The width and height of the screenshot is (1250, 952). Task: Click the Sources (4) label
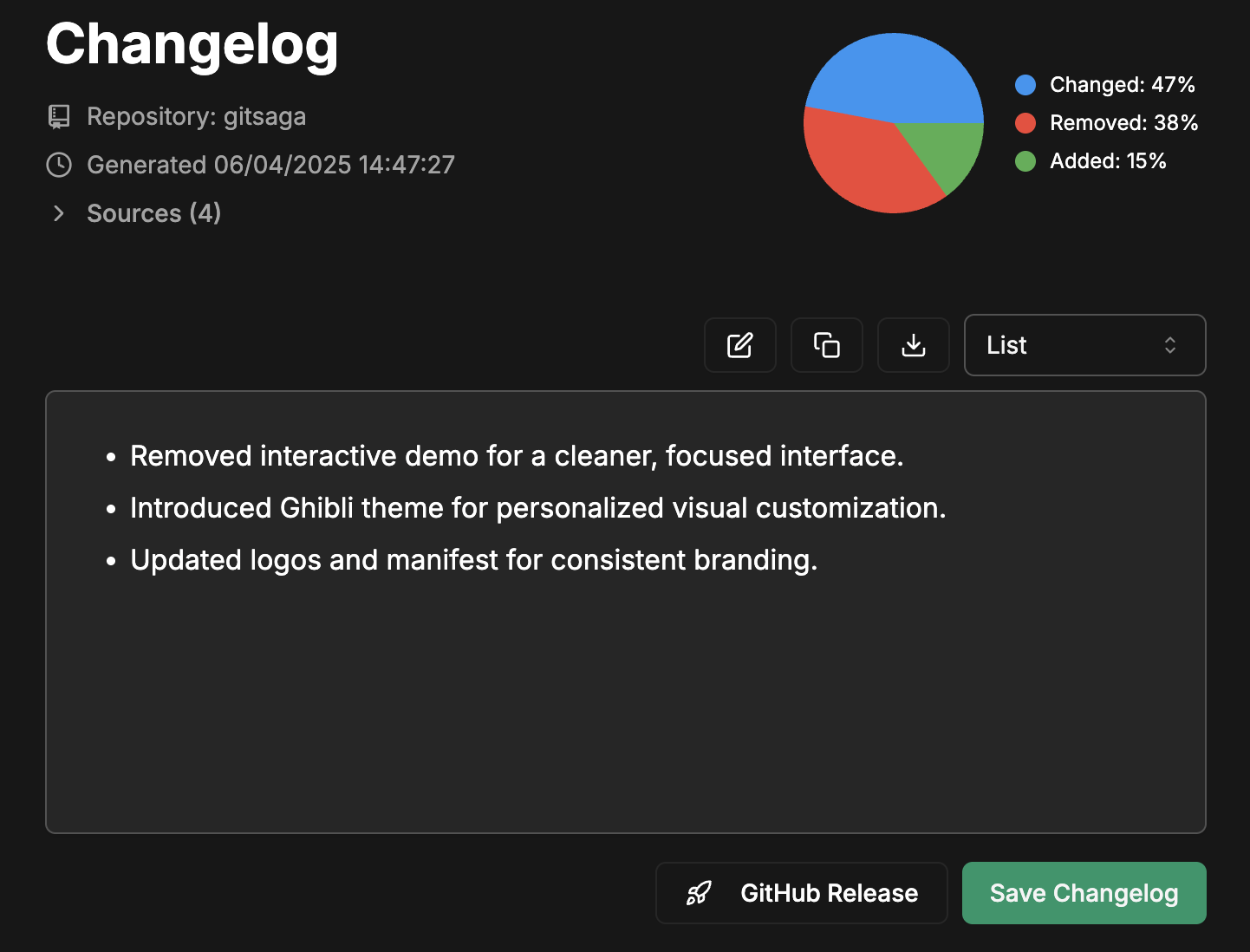154,213
